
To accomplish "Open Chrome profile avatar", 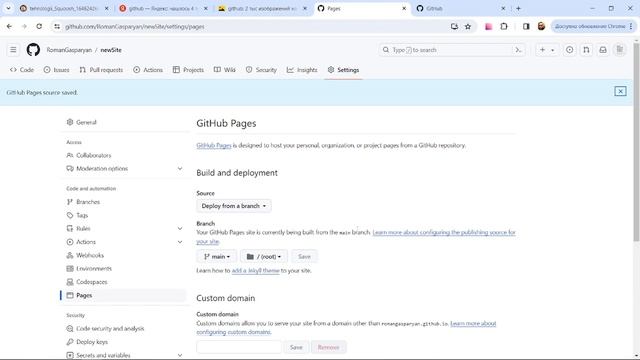I will (x=541, y=27).
